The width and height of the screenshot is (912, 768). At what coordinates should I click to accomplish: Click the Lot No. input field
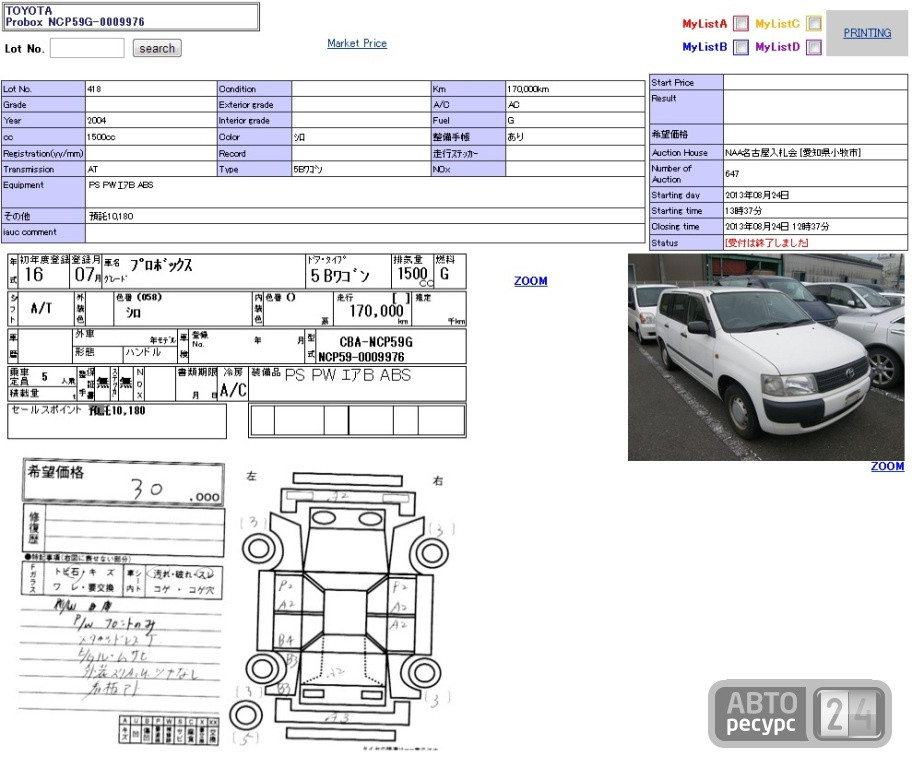(x=87, y=48)
